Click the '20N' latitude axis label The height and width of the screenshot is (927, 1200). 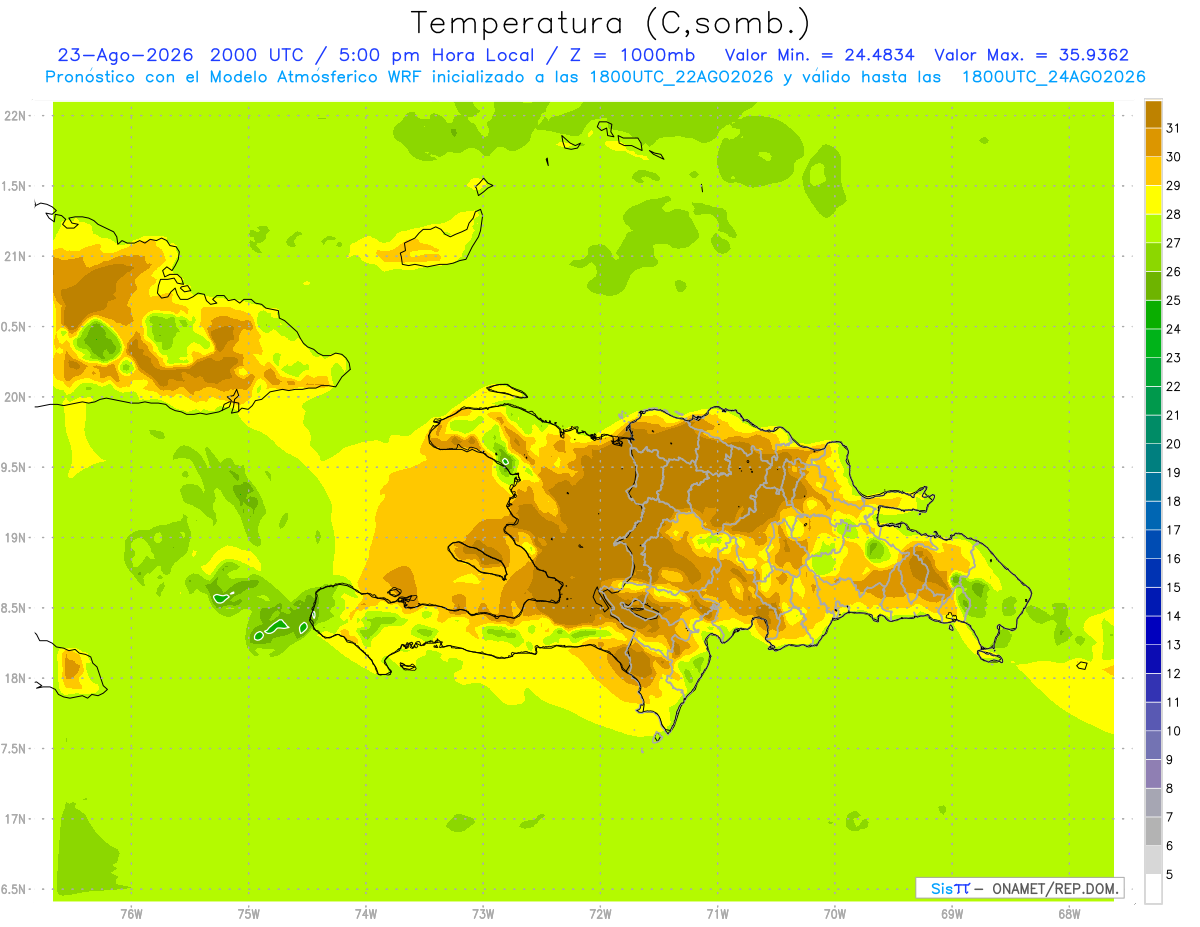[x=17, y=397]
